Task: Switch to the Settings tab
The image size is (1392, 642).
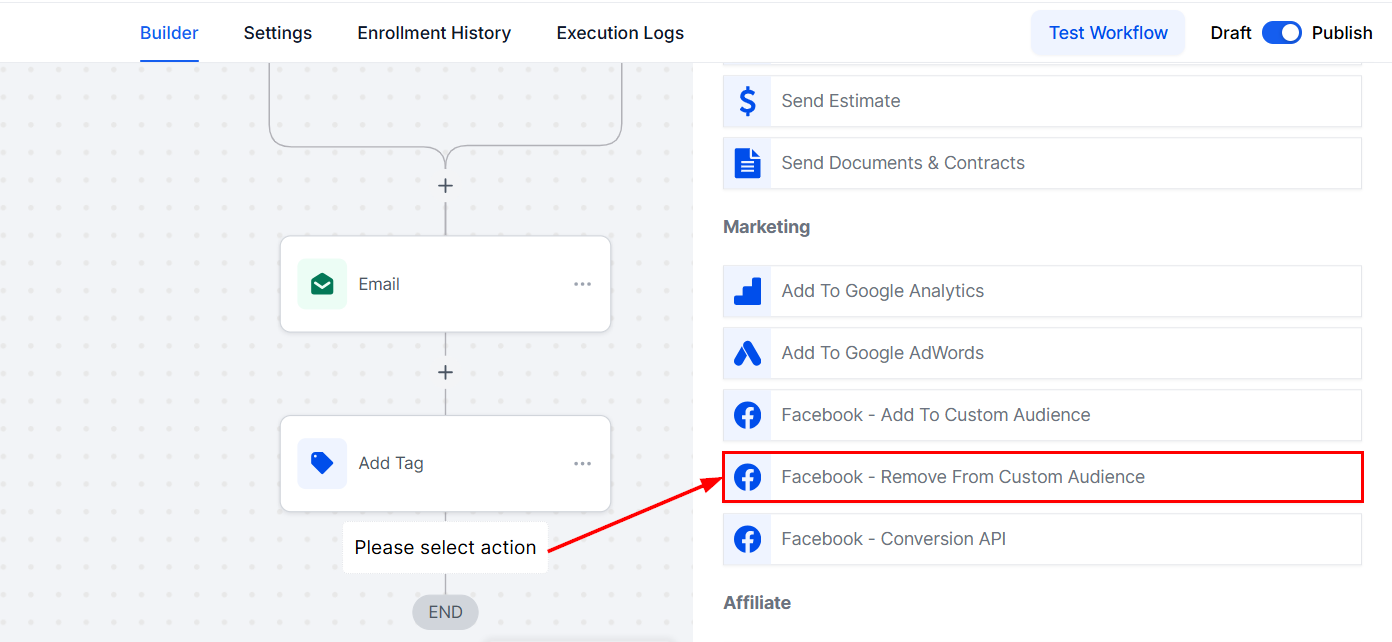Action: tap(278, 33)
